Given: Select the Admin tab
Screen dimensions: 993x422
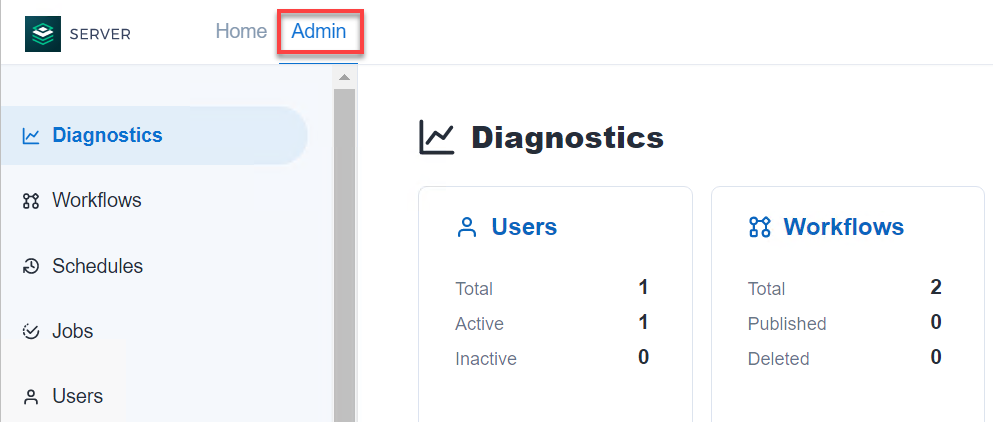Looking at the screenshot, I should [319, 31].
